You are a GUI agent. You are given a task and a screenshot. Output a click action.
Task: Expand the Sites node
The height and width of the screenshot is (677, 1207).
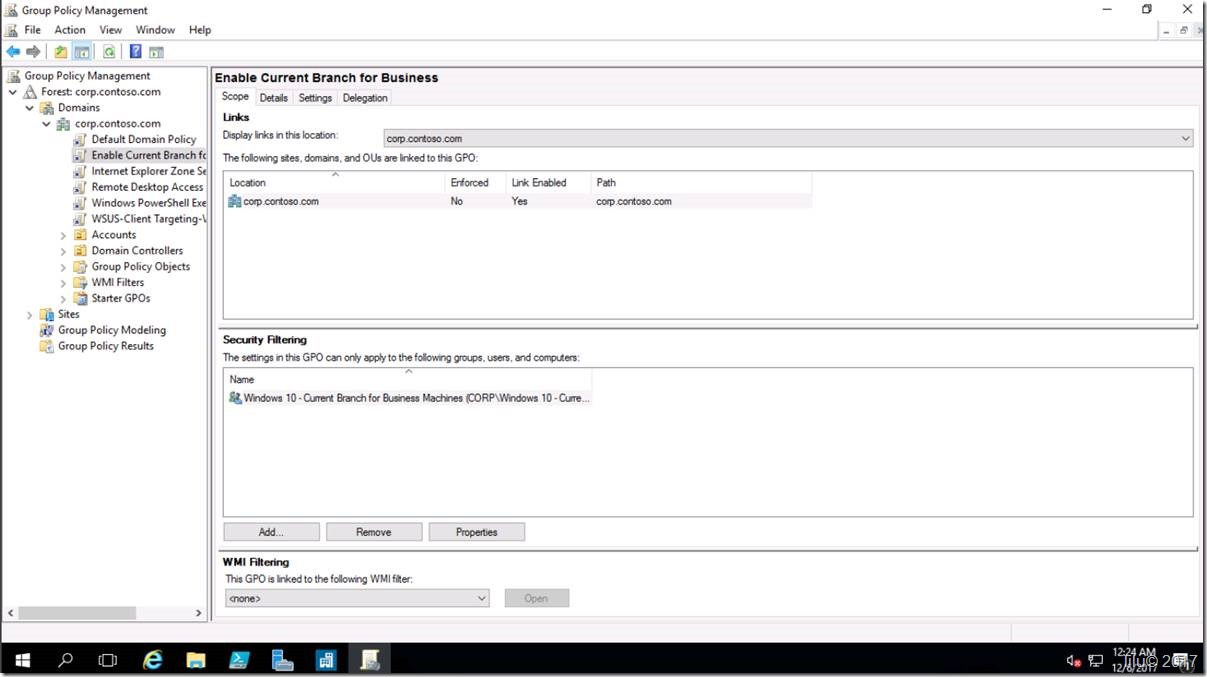(x=30, y=315)
